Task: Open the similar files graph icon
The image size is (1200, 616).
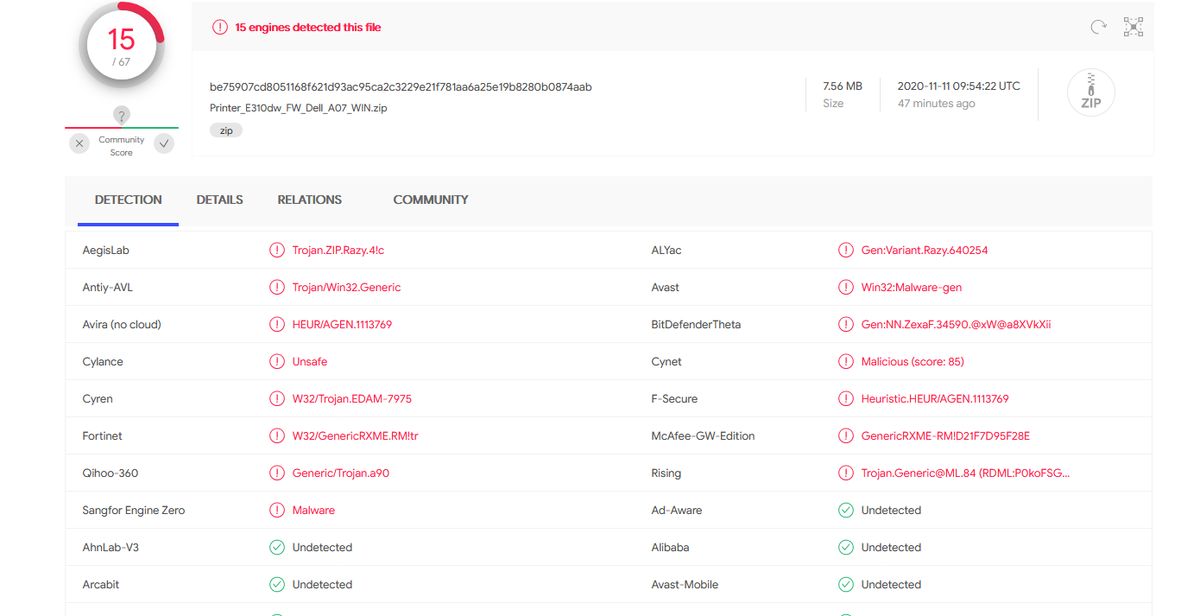Action: tap(1133, 27)
